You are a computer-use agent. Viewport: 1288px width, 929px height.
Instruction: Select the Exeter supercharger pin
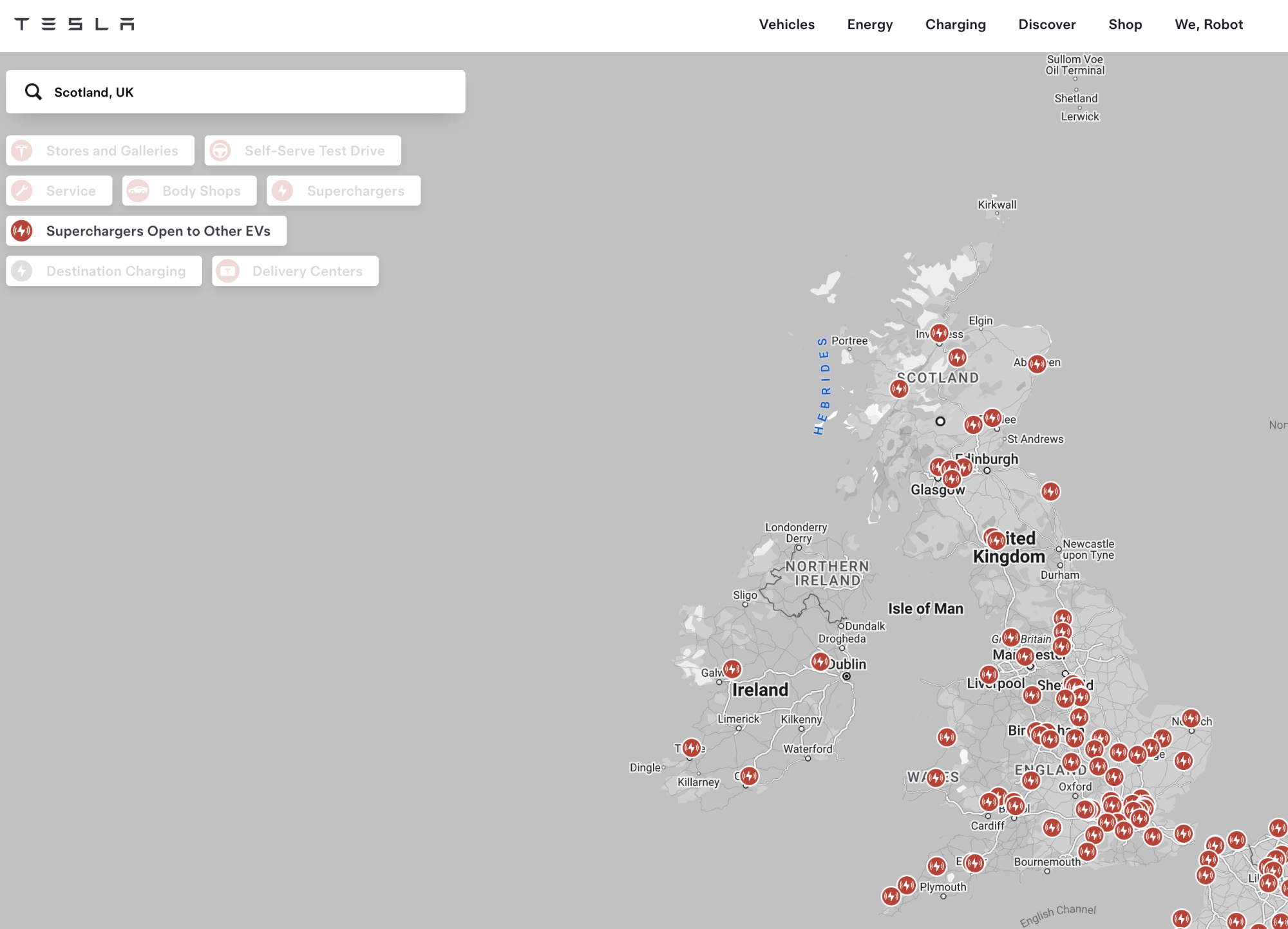pos(975,863)
